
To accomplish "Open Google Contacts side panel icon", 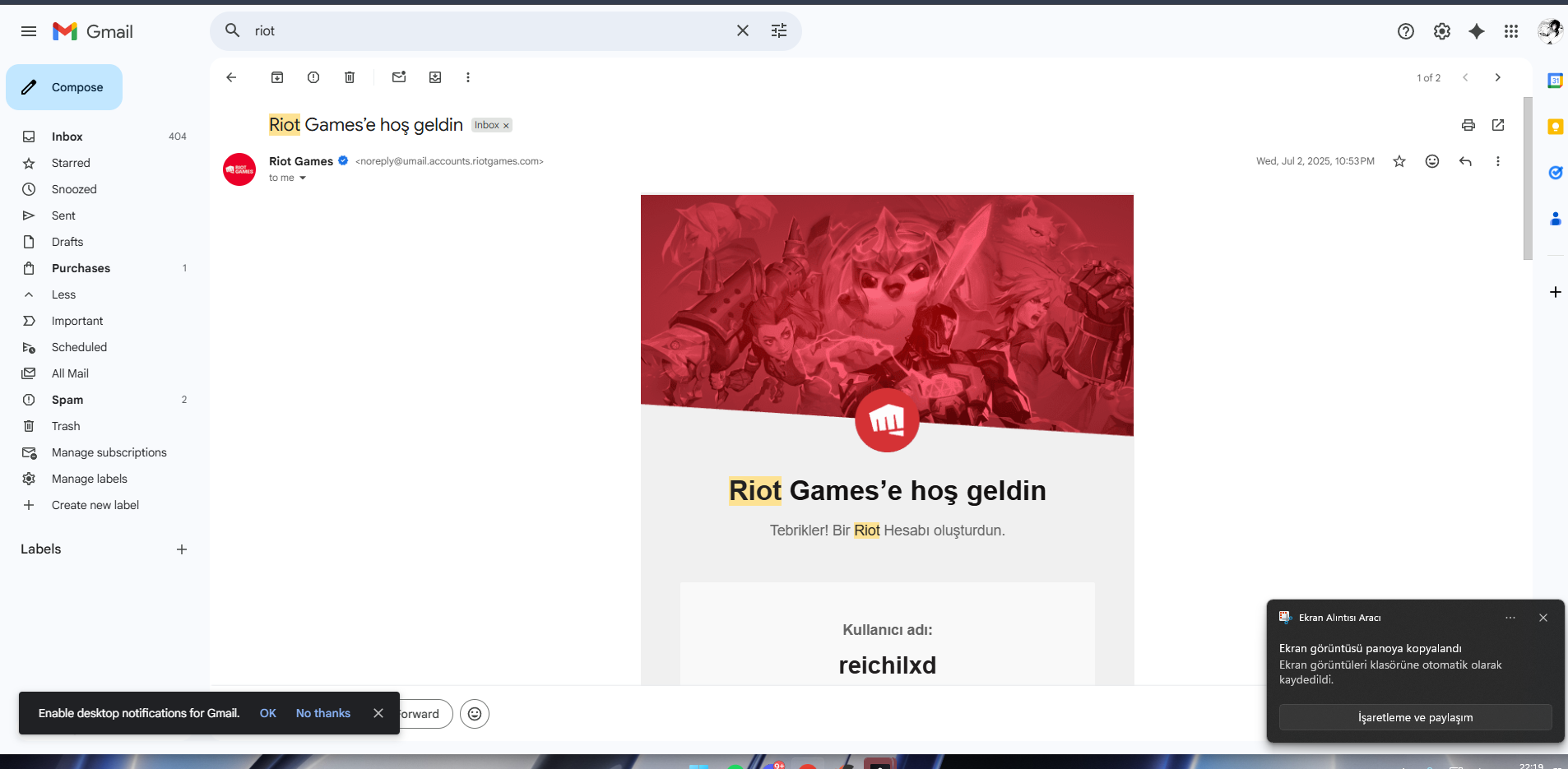I will 1555,219.
